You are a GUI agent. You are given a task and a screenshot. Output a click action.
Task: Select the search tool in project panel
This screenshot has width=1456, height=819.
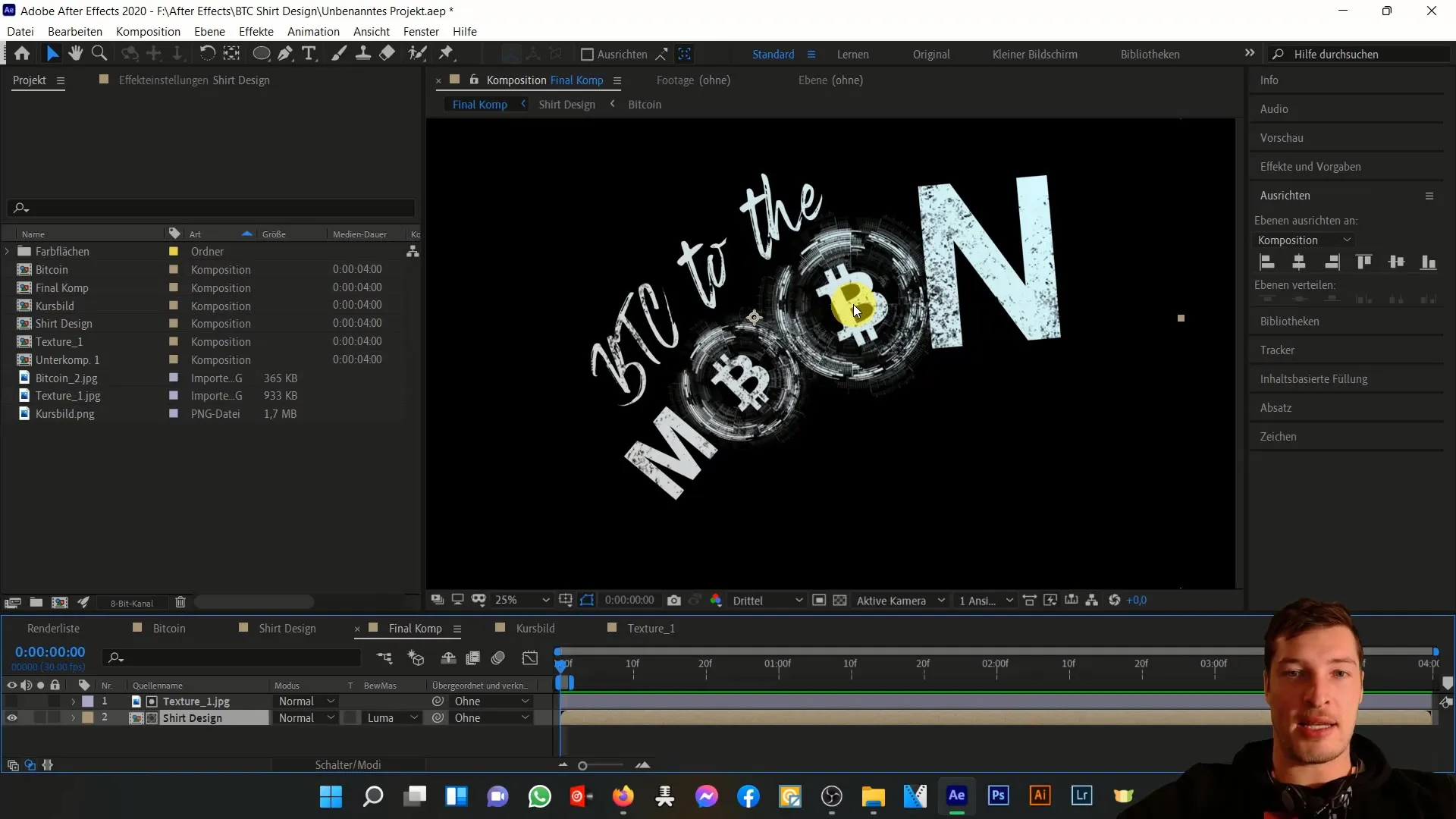point(20,208)
